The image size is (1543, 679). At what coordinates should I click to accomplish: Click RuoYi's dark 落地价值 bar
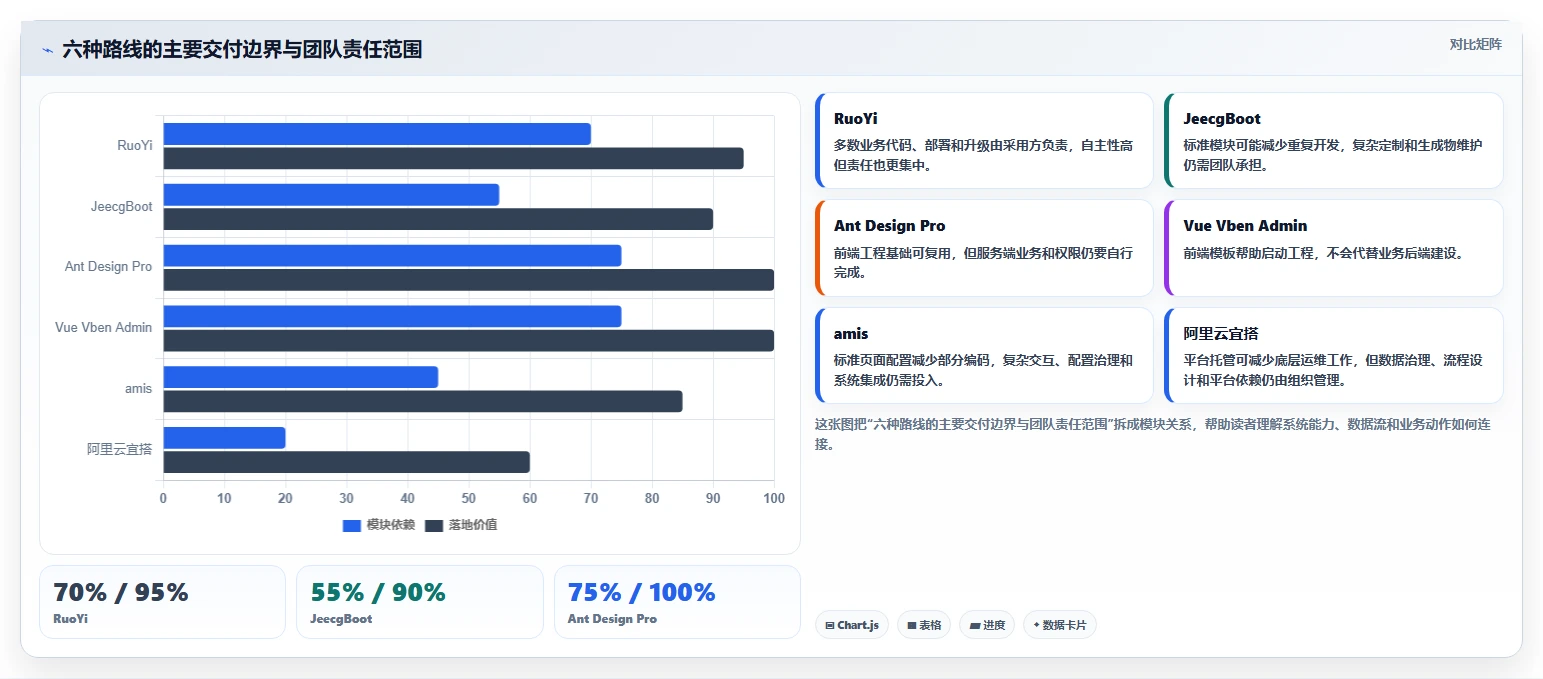click(x=453, y=158)
